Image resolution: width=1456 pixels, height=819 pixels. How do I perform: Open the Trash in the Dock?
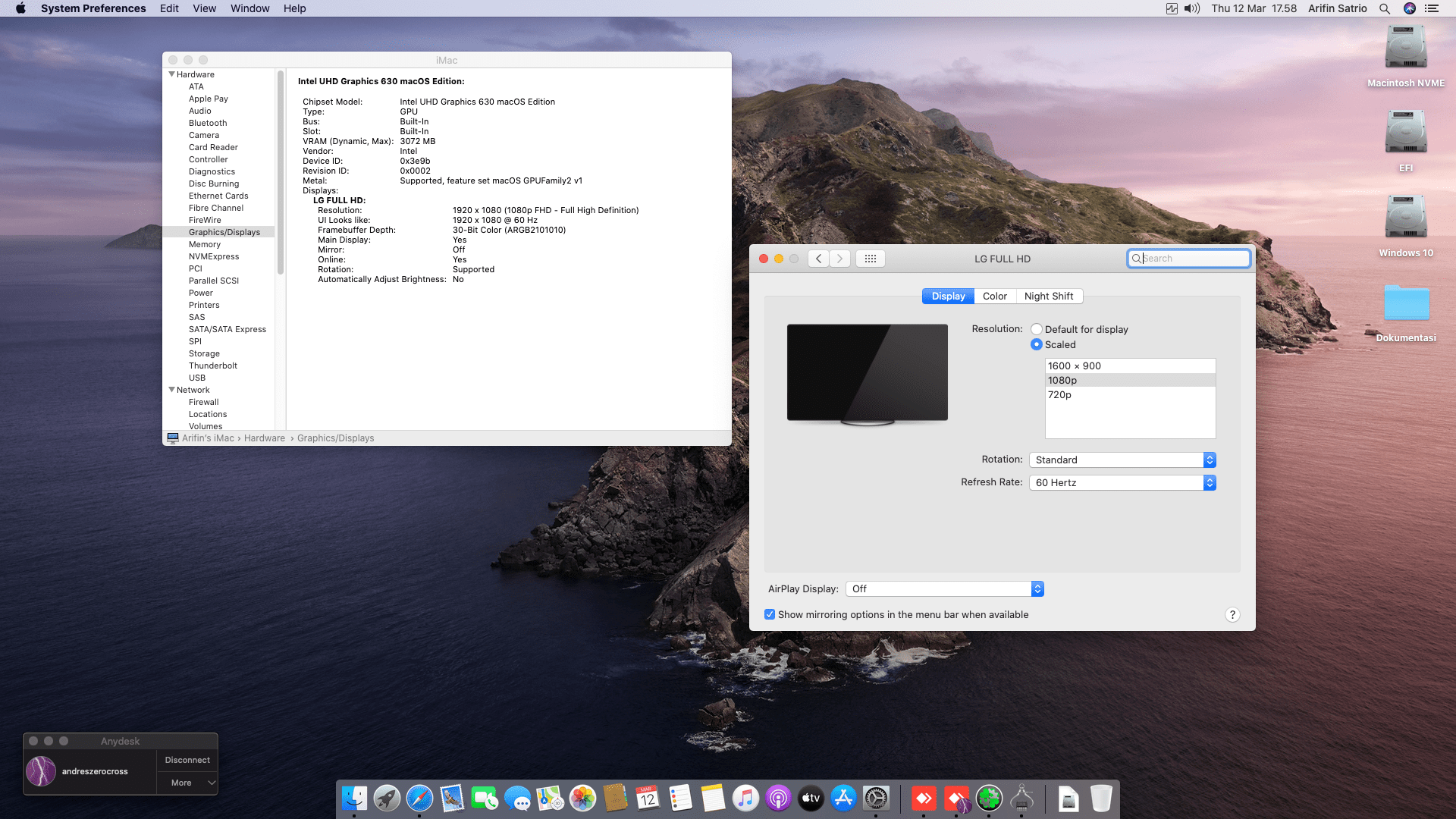1101,799
